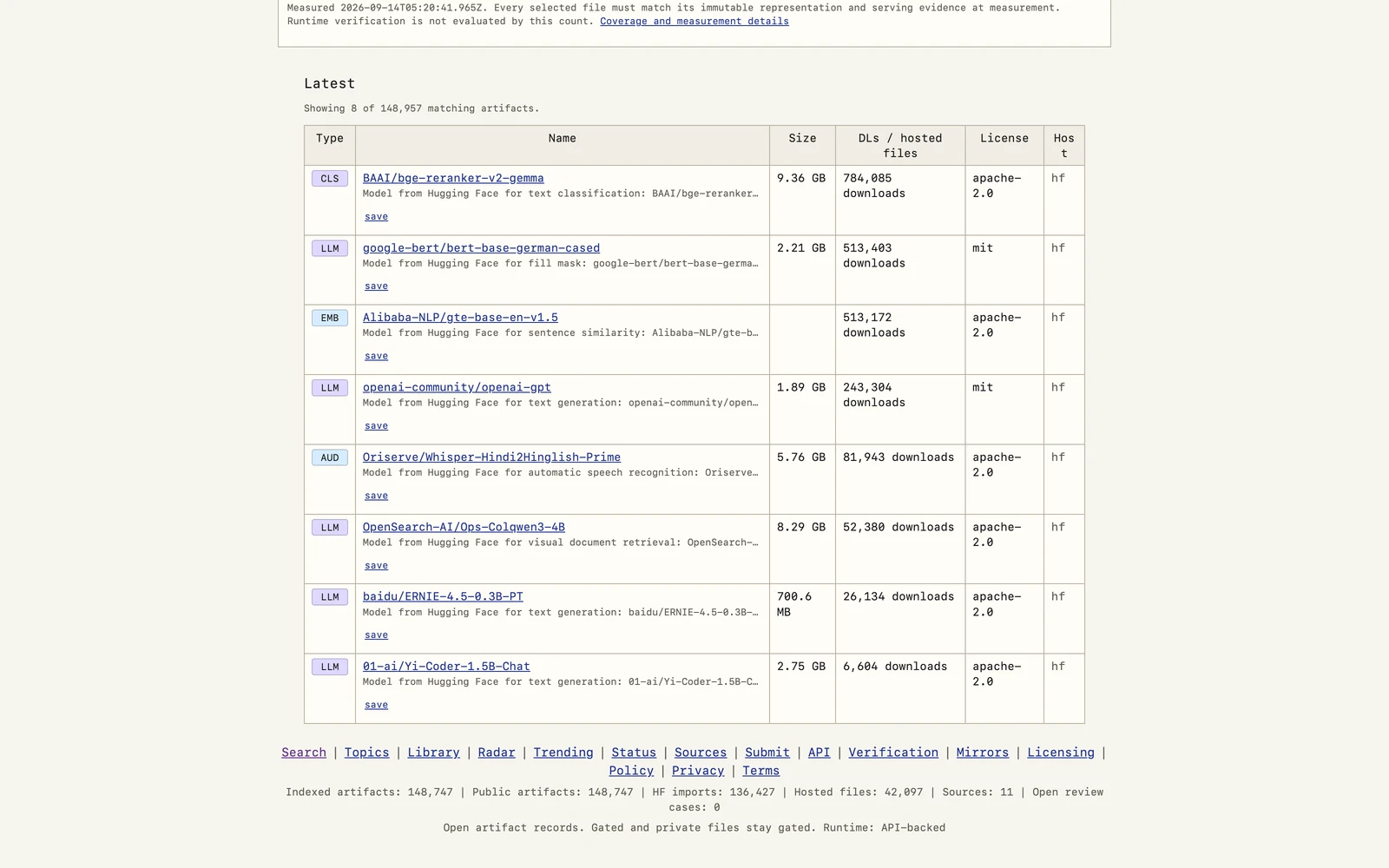Click the LLM badge for openai-gpt
This screenshot has height=868, width=1389.
click(x=330, y=388)
